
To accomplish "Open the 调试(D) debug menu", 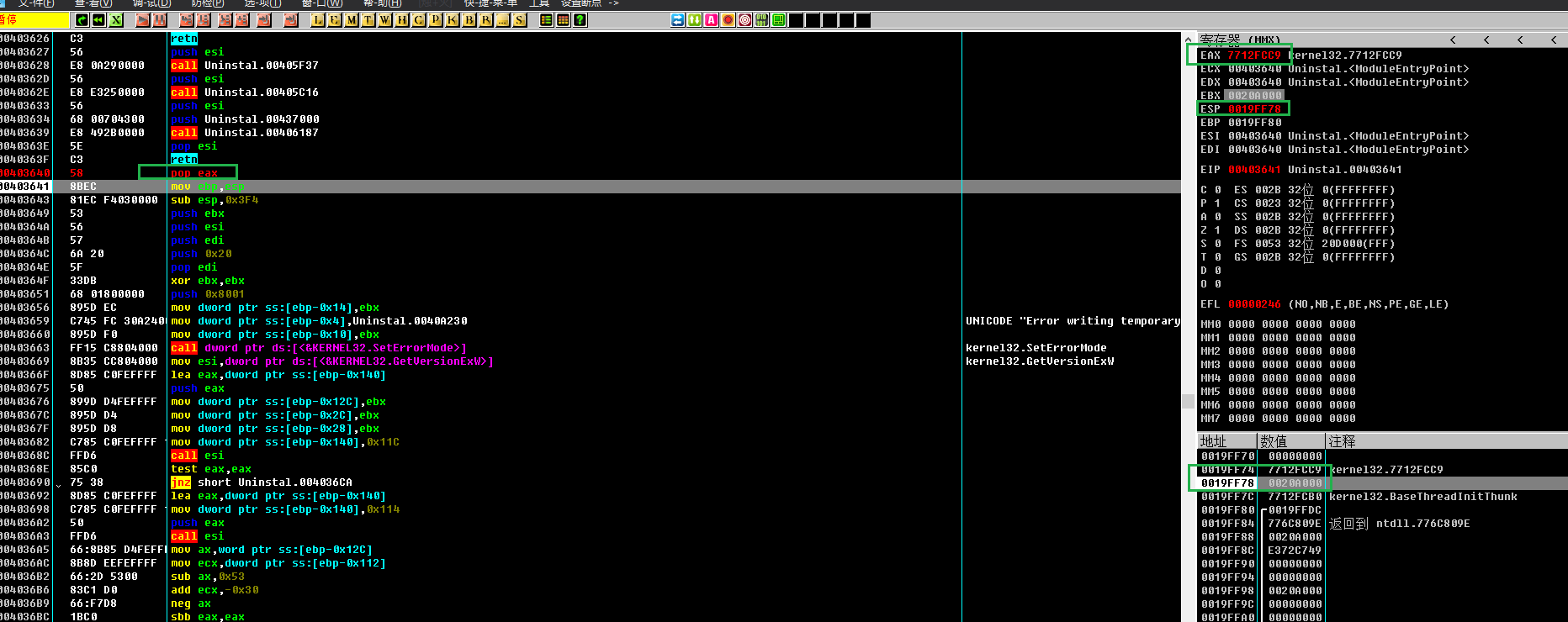I will (x=151, y=3).
